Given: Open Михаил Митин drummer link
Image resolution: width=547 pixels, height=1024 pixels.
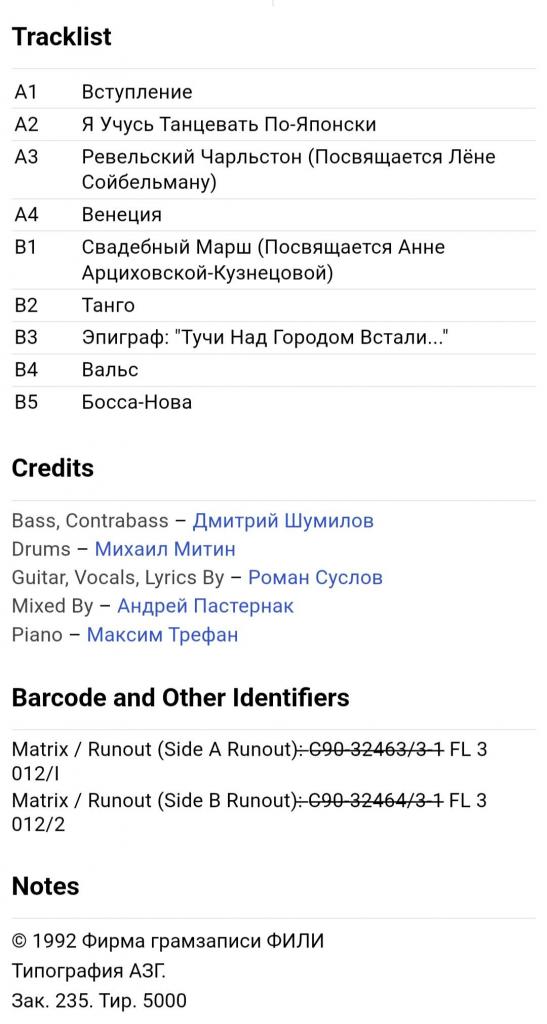Looking at the screenshot, I should coord(165,549).
